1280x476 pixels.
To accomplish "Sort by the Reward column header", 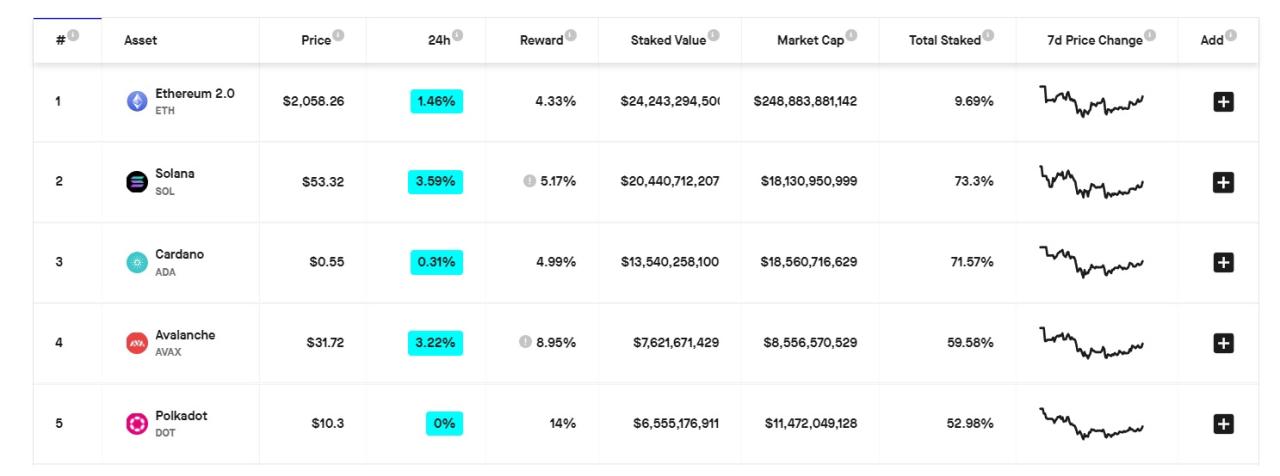I will [x=541, y=40].
